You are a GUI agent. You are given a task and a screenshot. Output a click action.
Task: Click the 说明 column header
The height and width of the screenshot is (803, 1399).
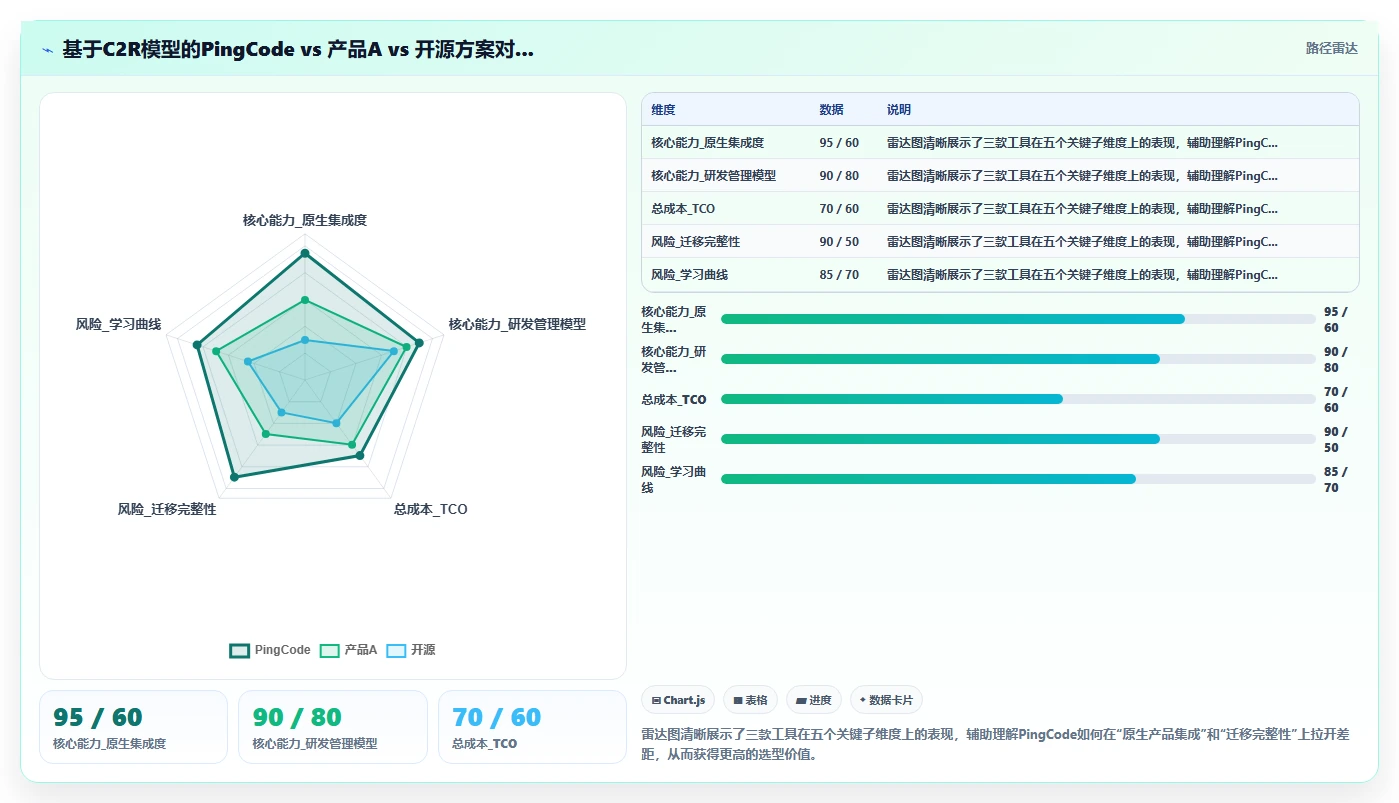(899, 110)
